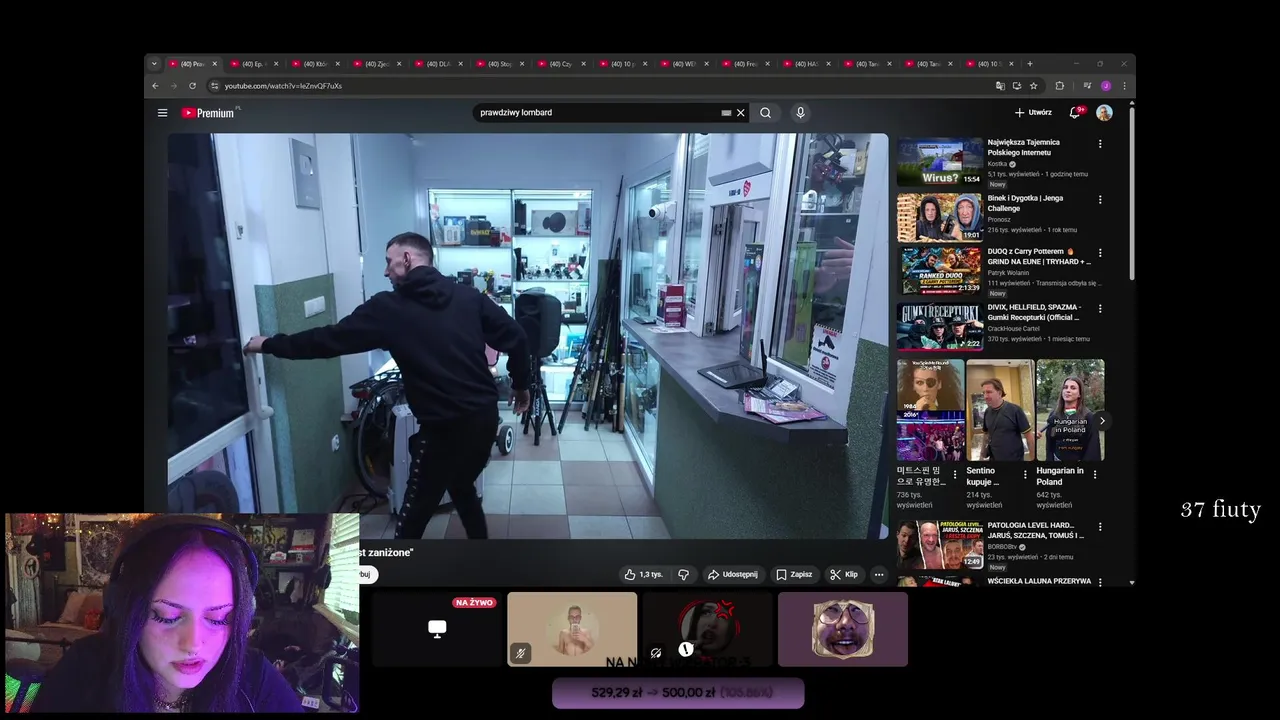
Task: Dislike the video with thumbs-down
Action: (x=684, y=575)
